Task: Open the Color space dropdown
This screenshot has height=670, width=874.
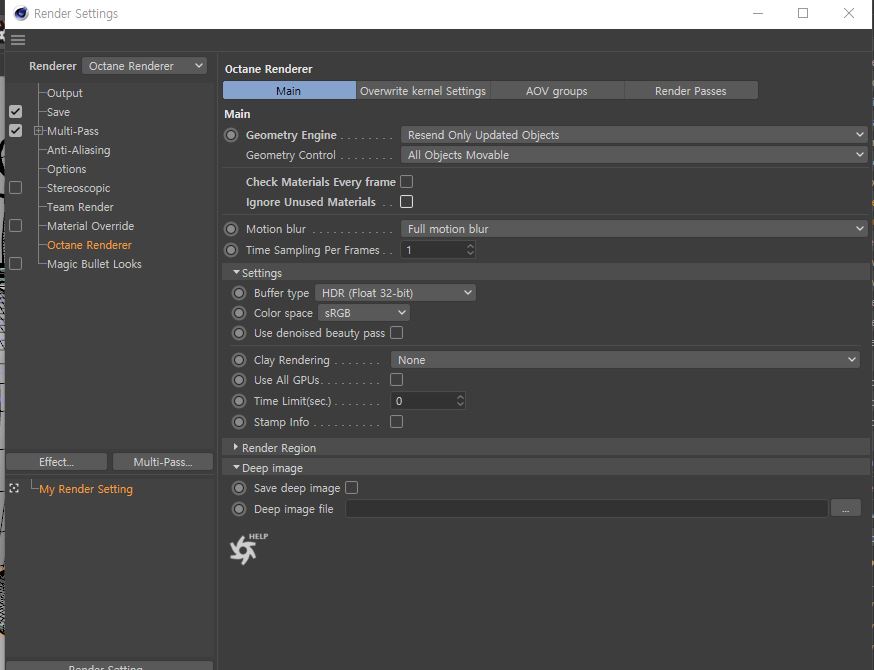Action: tap(363, 313)
